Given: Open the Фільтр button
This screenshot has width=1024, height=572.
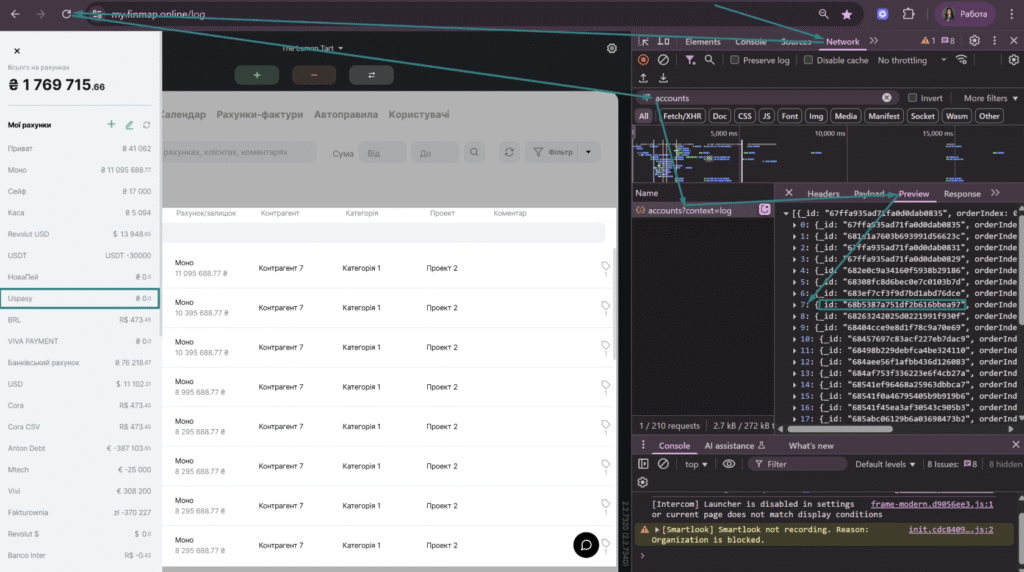Looking at the screenshot, I should 554,152.
